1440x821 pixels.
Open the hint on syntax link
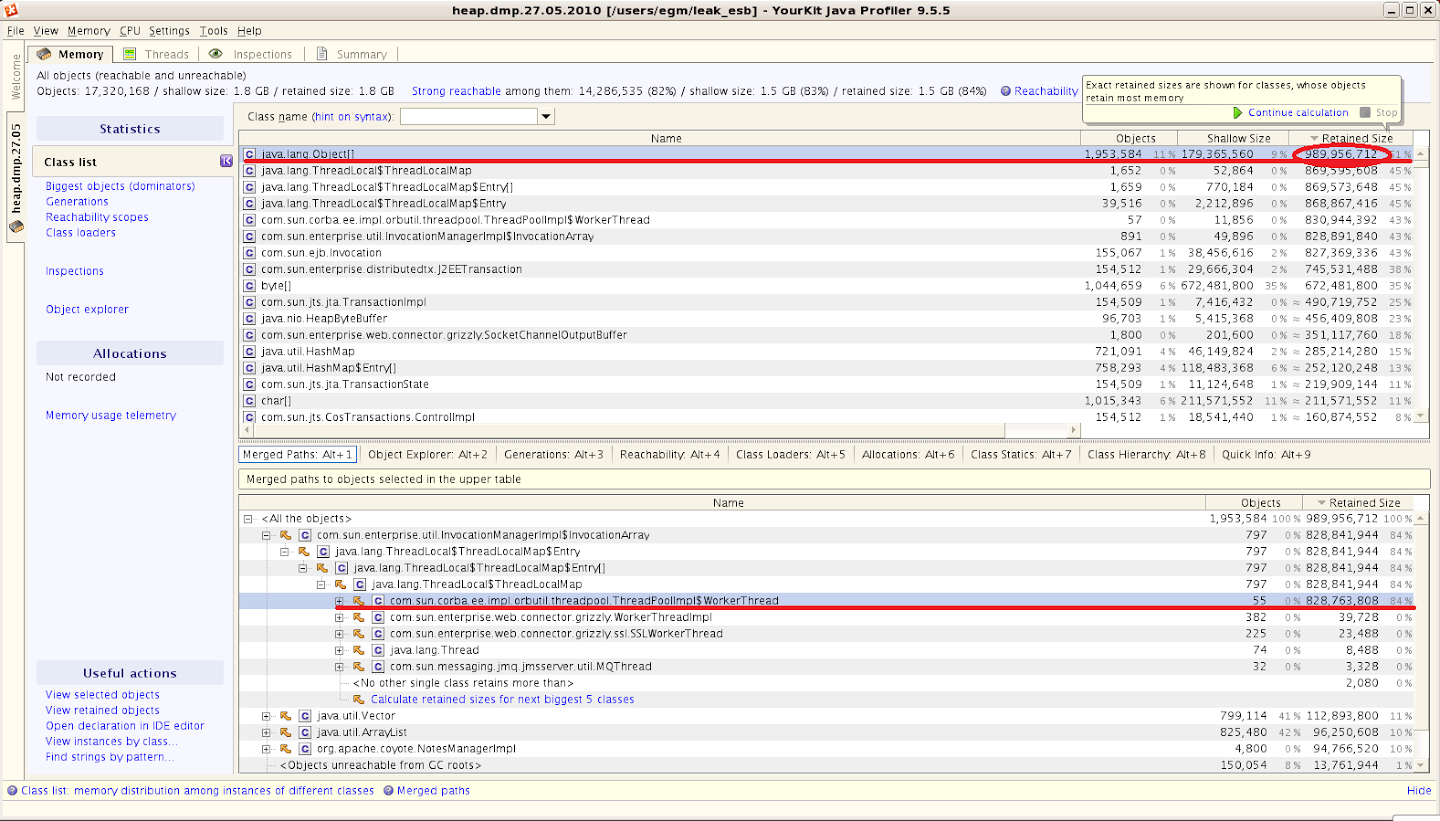[351, 117]
